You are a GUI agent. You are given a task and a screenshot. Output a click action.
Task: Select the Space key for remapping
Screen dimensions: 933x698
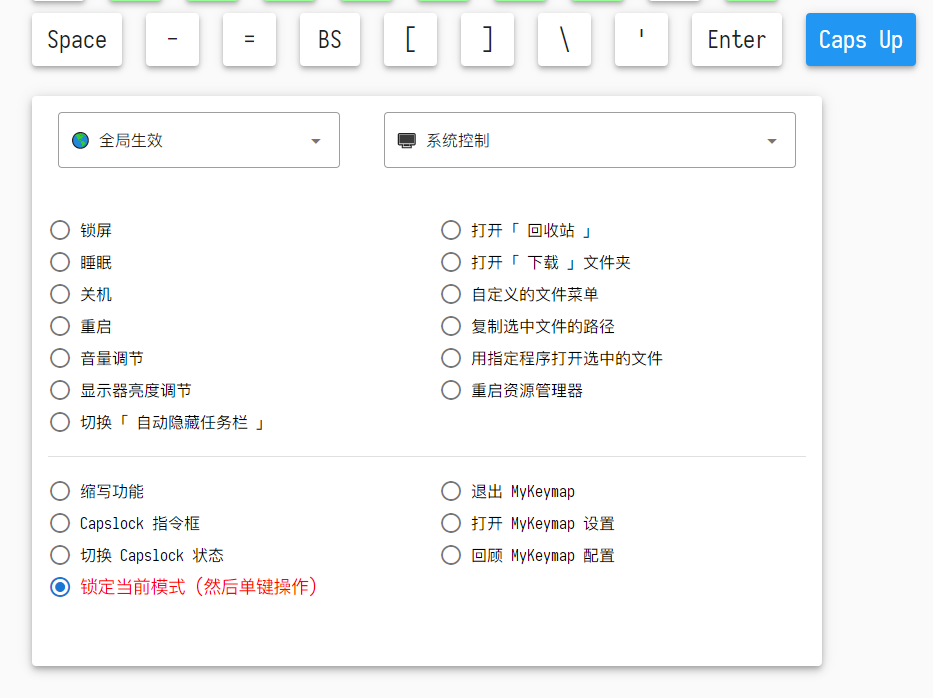coord(76,40)
